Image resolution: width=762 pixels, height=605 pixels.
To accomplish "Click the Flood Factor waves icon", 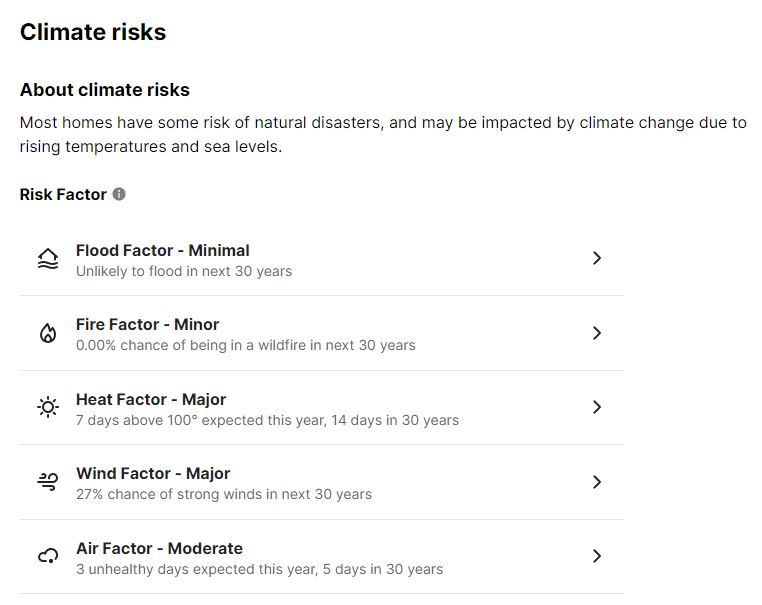I will click(x=48, y=259).
